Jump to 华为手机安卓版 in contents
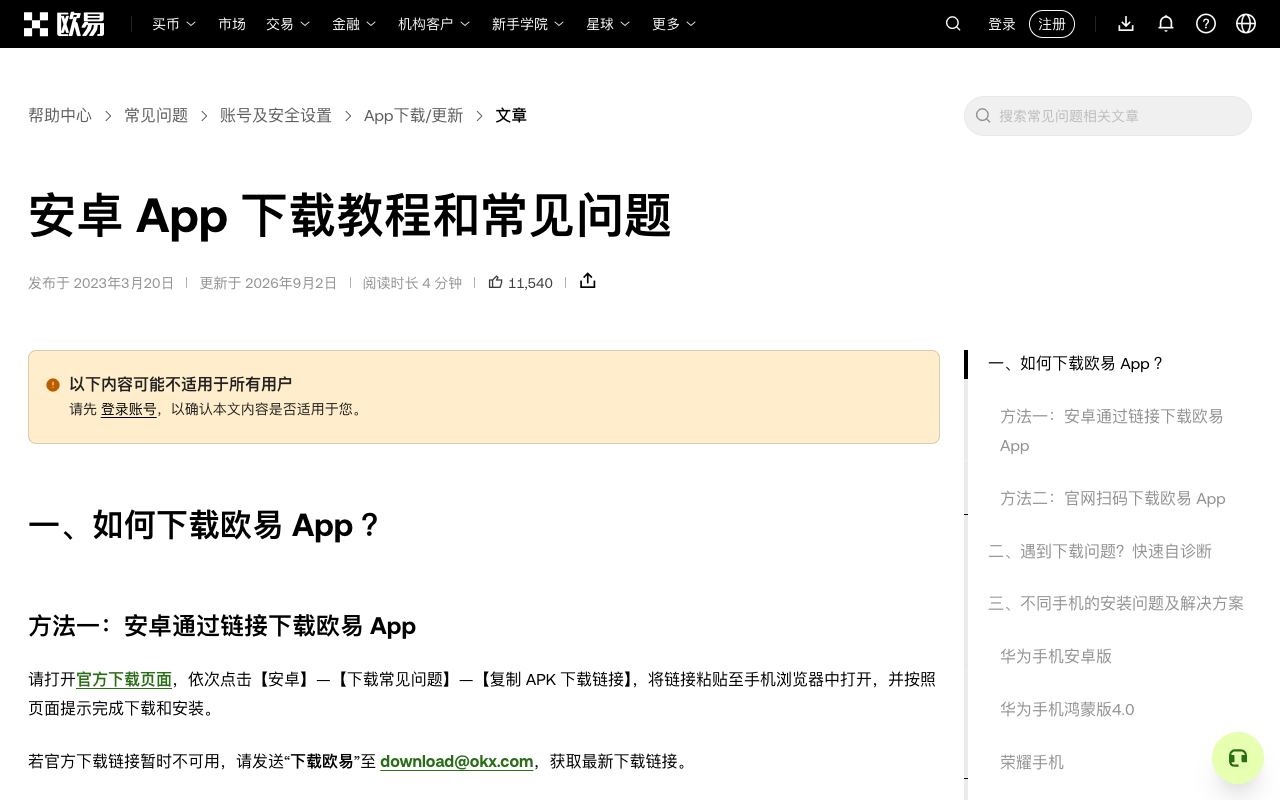This screenshot has width=1280, height=800. [1056, 656]
